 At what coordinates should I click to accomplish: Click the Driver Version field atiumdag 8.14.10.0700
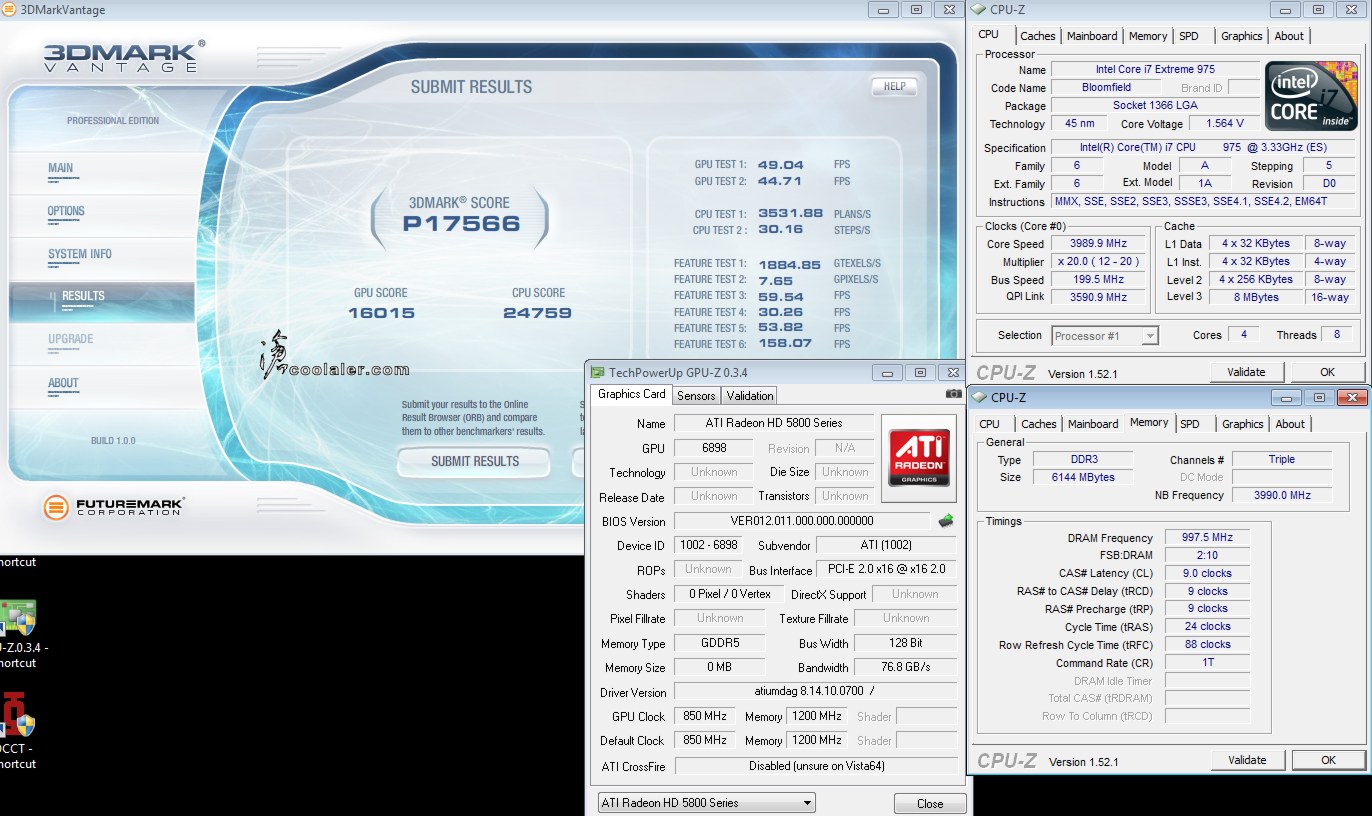815,692
